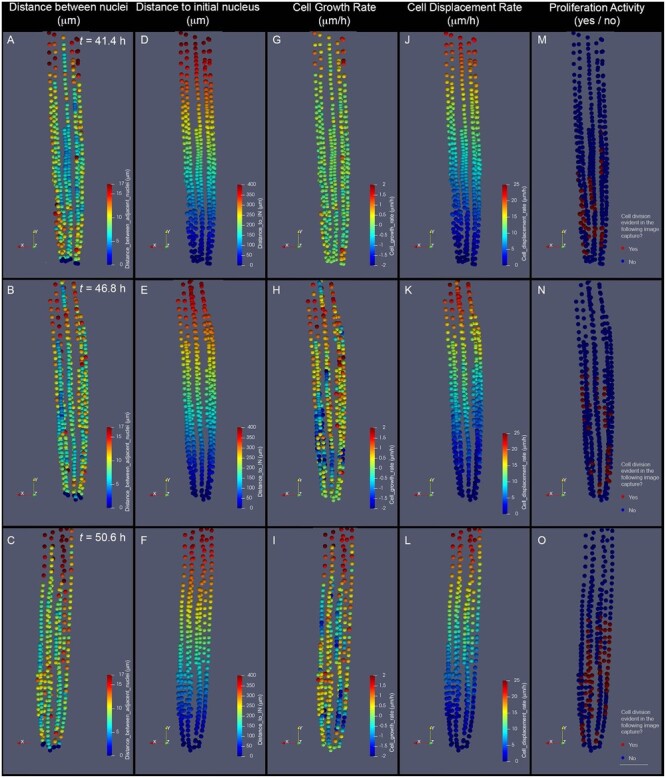This screenshot has width=666, height=778.
Task: Click the displacement color bar in panel L
Action: (x=505, y=720)
